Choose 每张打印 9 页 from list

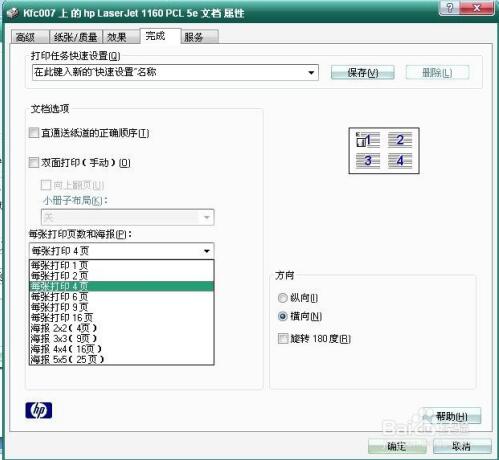click(121, 307)
